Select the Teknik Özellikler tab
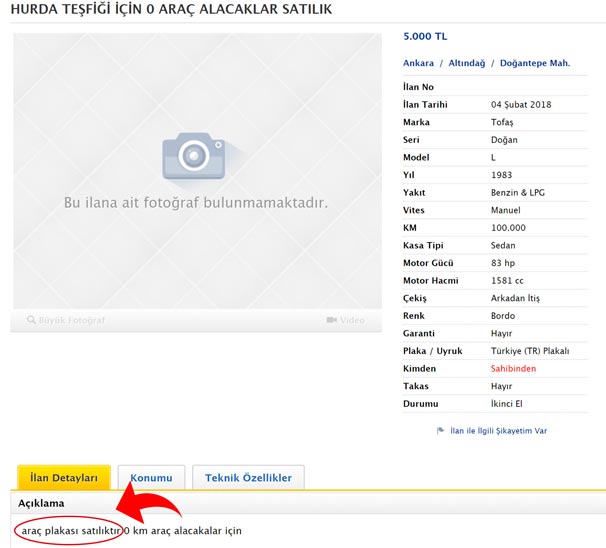The image size is (606, 548). coord(248,478)
